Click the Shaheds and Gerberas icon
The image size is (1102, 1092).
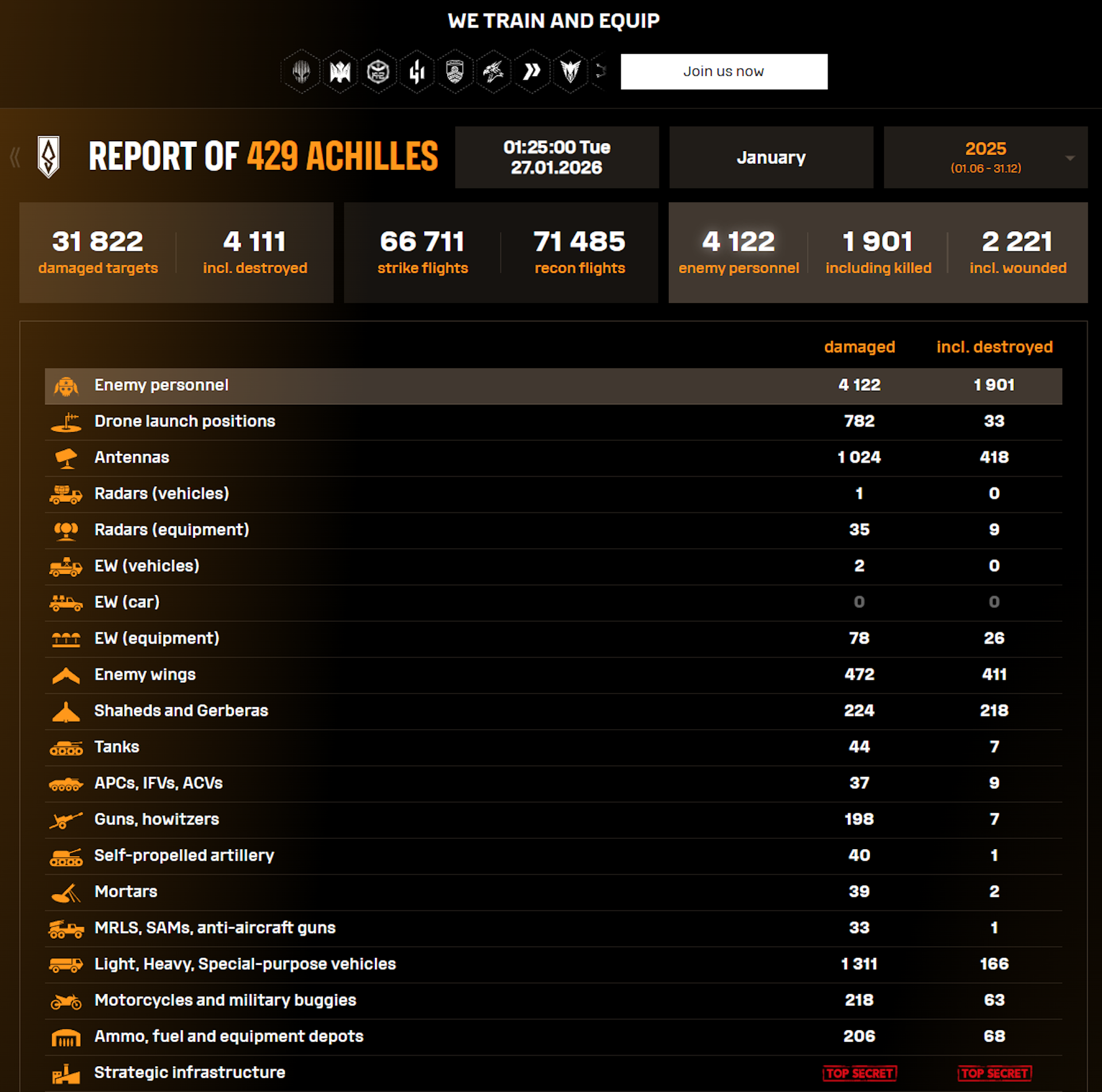click(x=66, y=711)
